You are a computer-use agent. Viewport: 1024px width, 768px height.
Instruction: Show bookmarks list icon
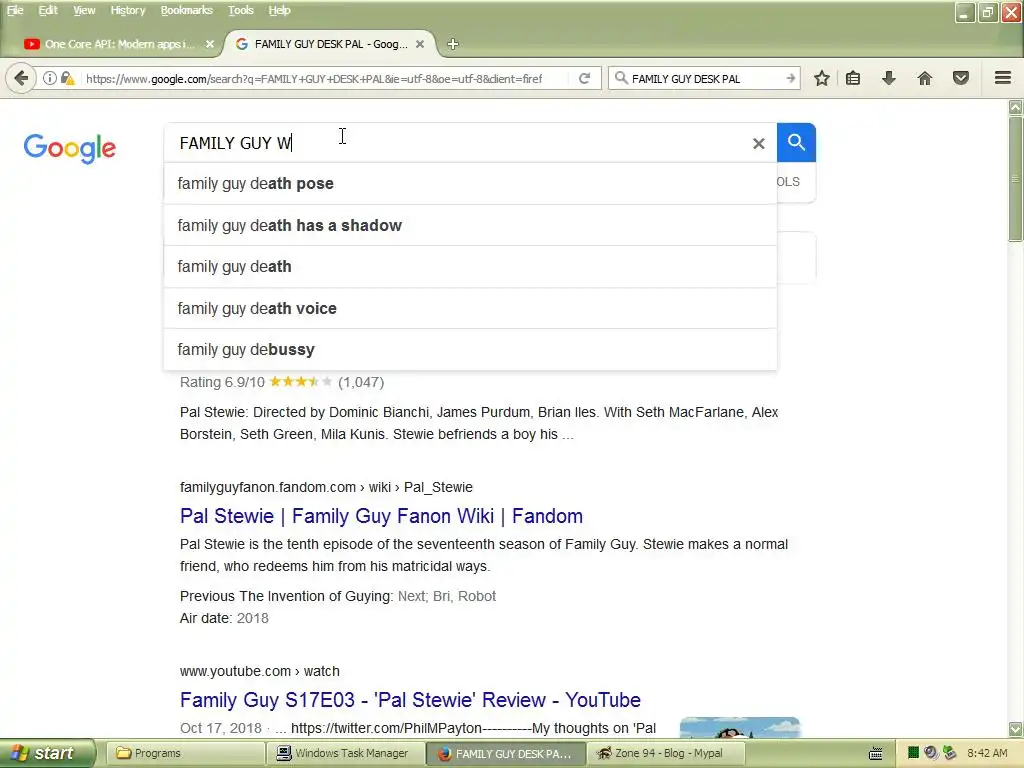853,78
